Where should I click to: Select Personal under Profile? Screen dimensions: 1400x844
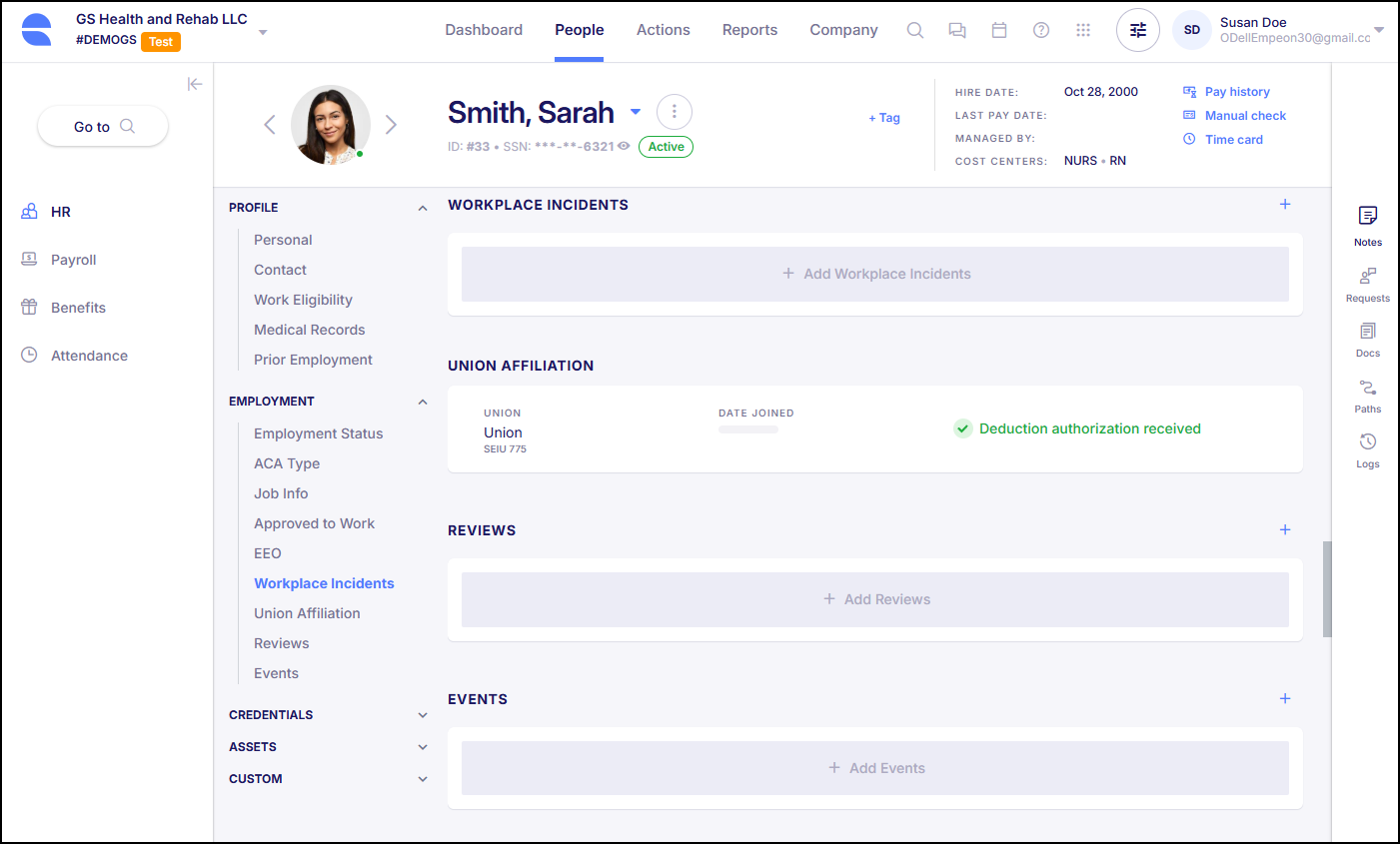283,240
